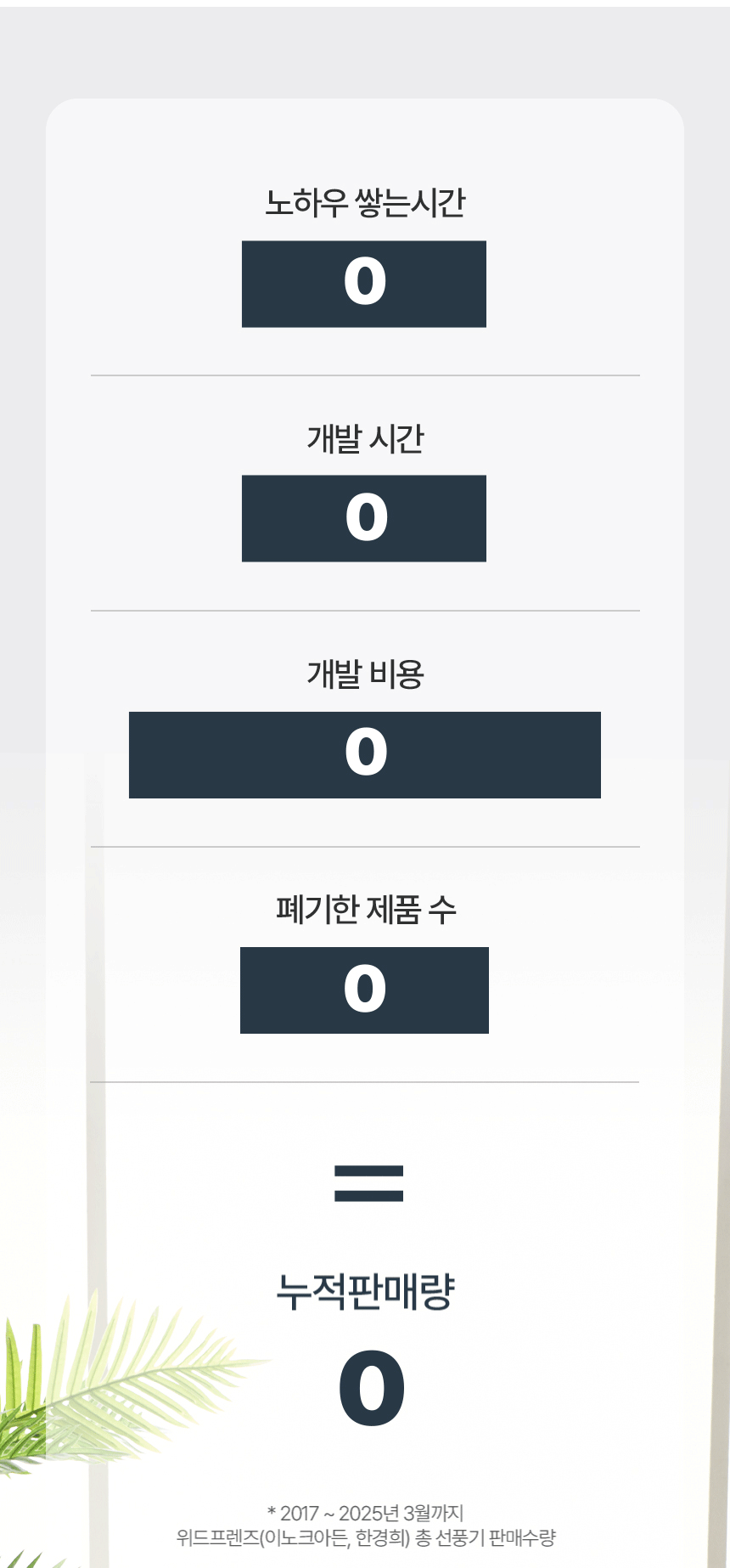Select the 개발 비용 label

[365, 674]
